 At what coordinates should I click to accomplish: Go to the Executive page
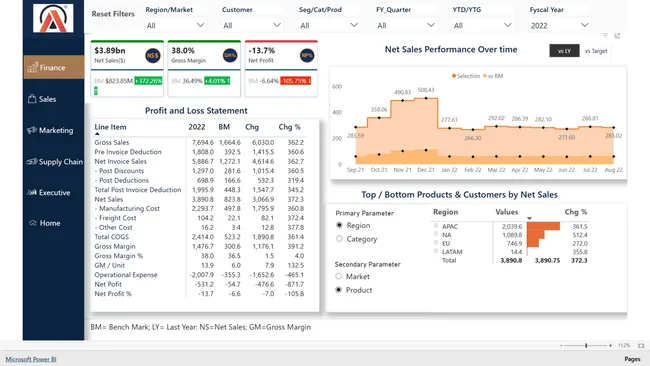point(53,192)
